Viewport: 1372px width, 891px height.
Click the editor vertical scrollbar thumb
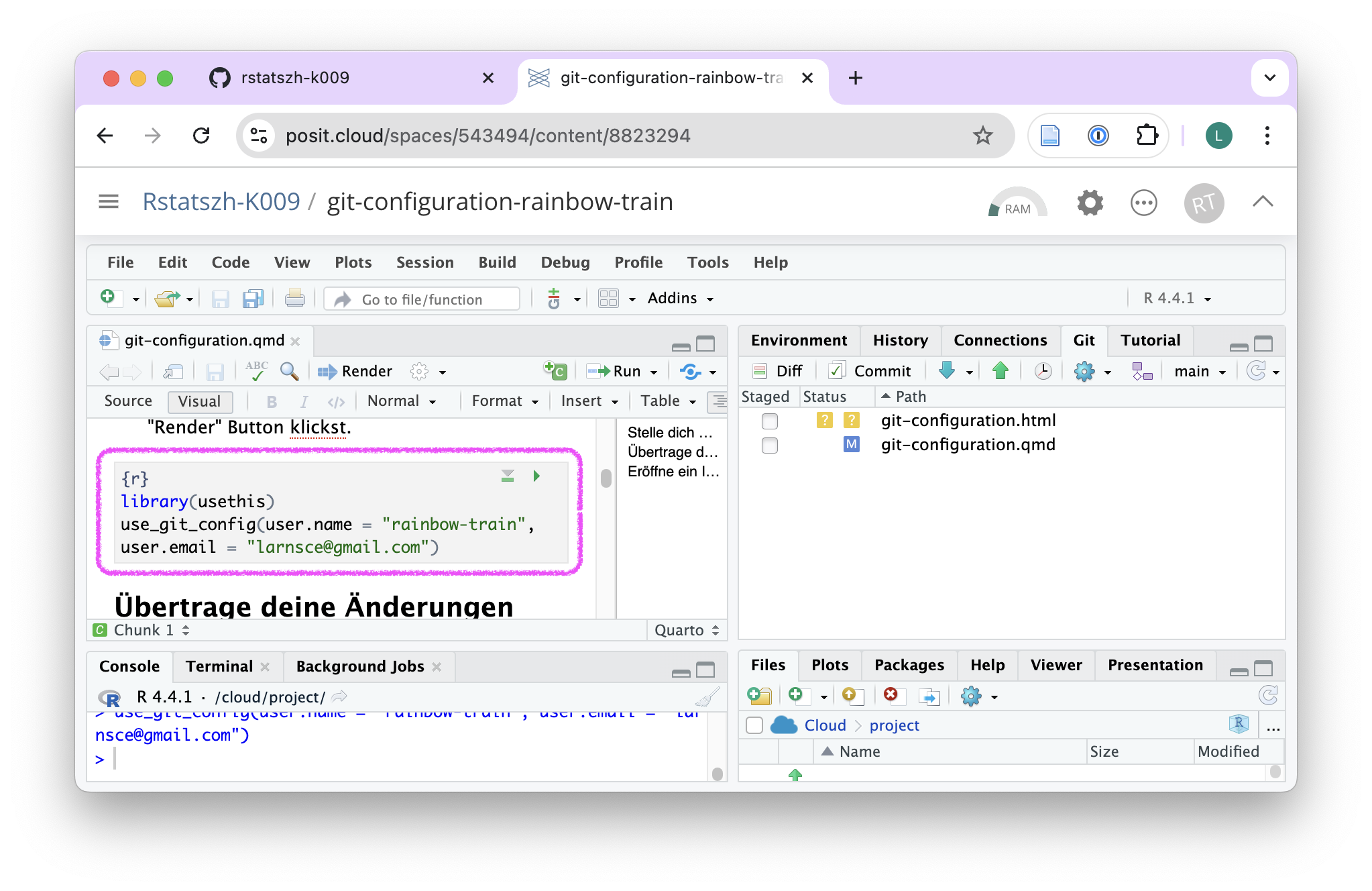click(x=606, y=478)
